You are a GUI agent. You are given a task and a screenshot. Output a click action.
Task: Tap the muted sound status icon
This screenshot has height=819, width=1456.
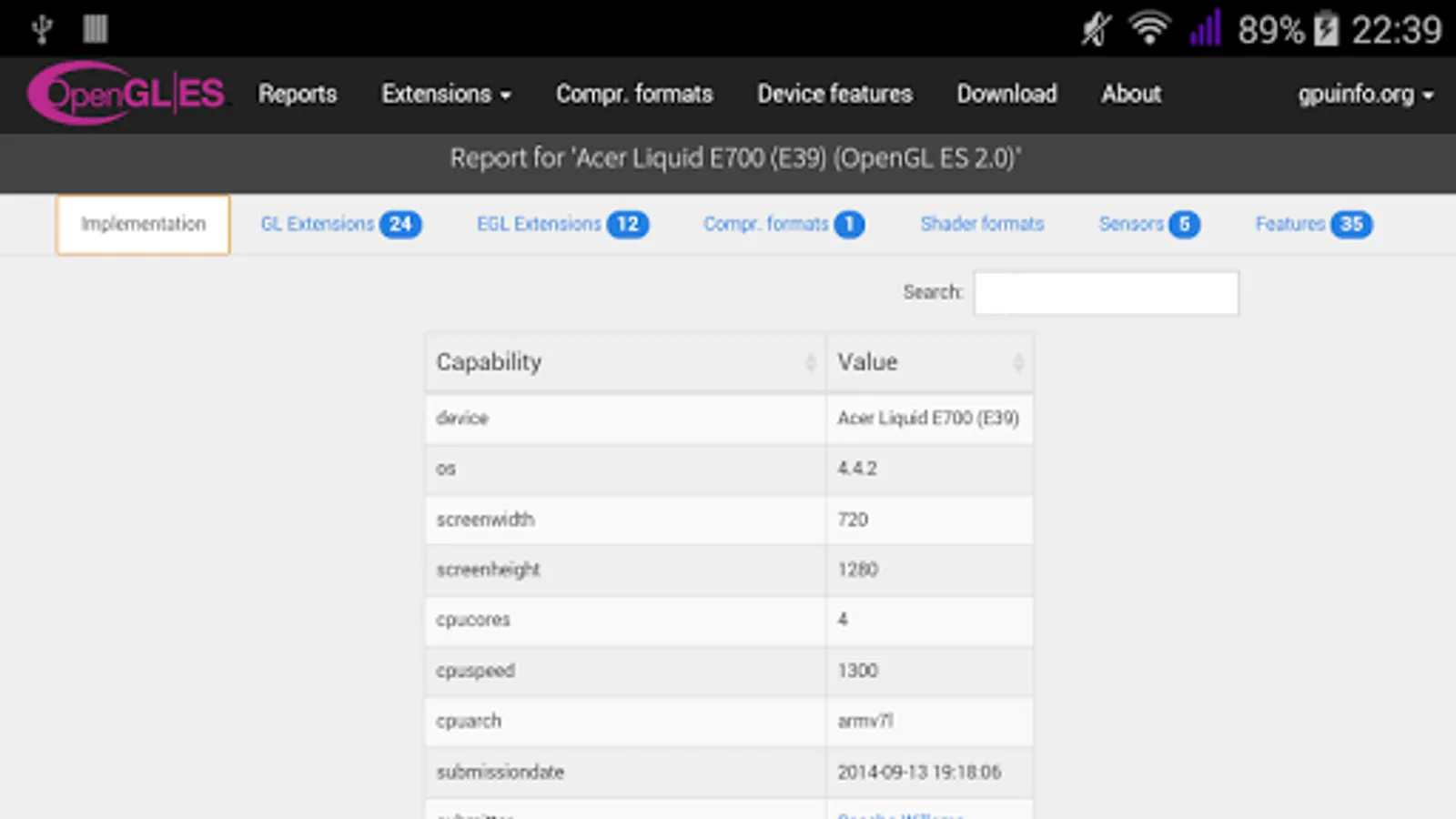click(1097, 29)
